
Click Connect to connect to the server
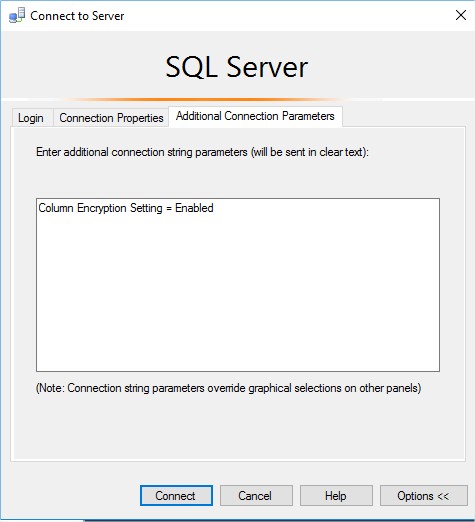[x=176, y=496]
